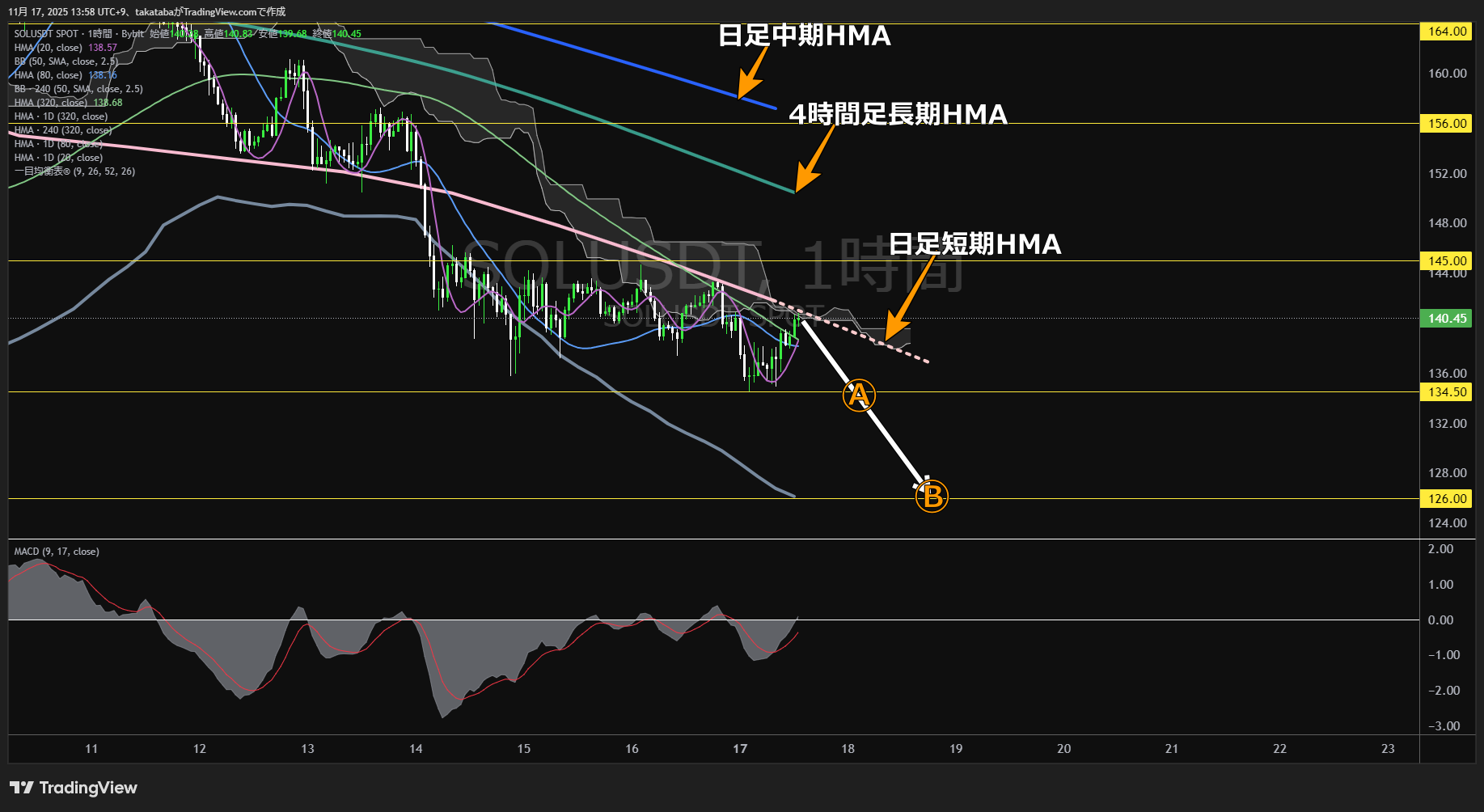Select the HMA · 1D (20, close) legend row
This screenshot has height=812, width=1484.
coord(58,158)
